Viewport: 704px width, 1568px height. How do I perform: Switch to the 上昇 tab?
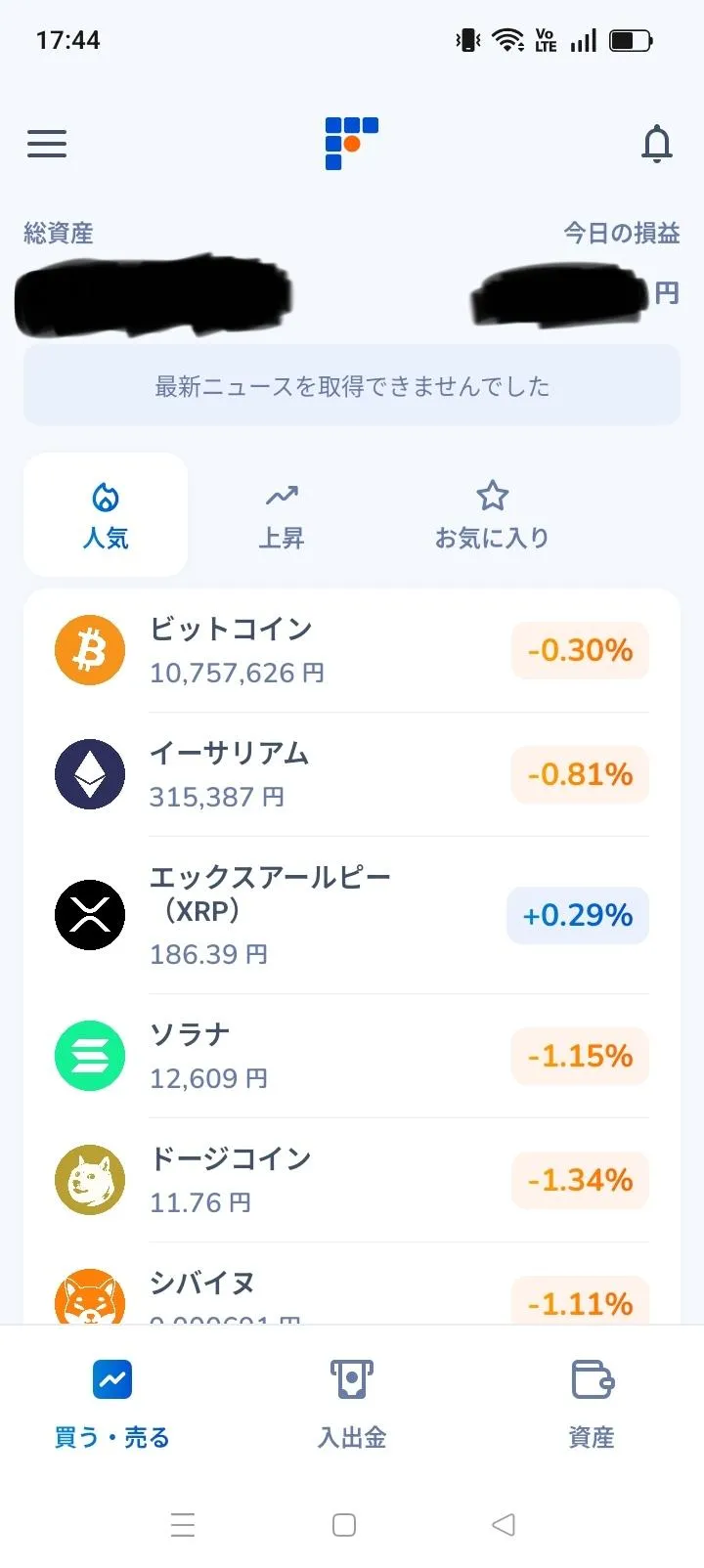pyautogui.click(x=282, y=514)
